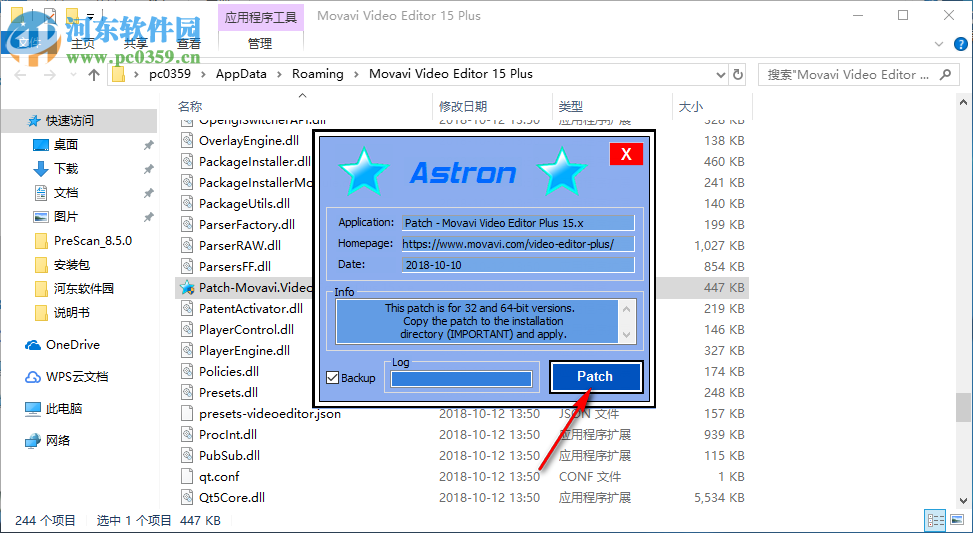The image size is (973, 533).
Task: Click the Presets.dll file icon
Action: point(187,393)
